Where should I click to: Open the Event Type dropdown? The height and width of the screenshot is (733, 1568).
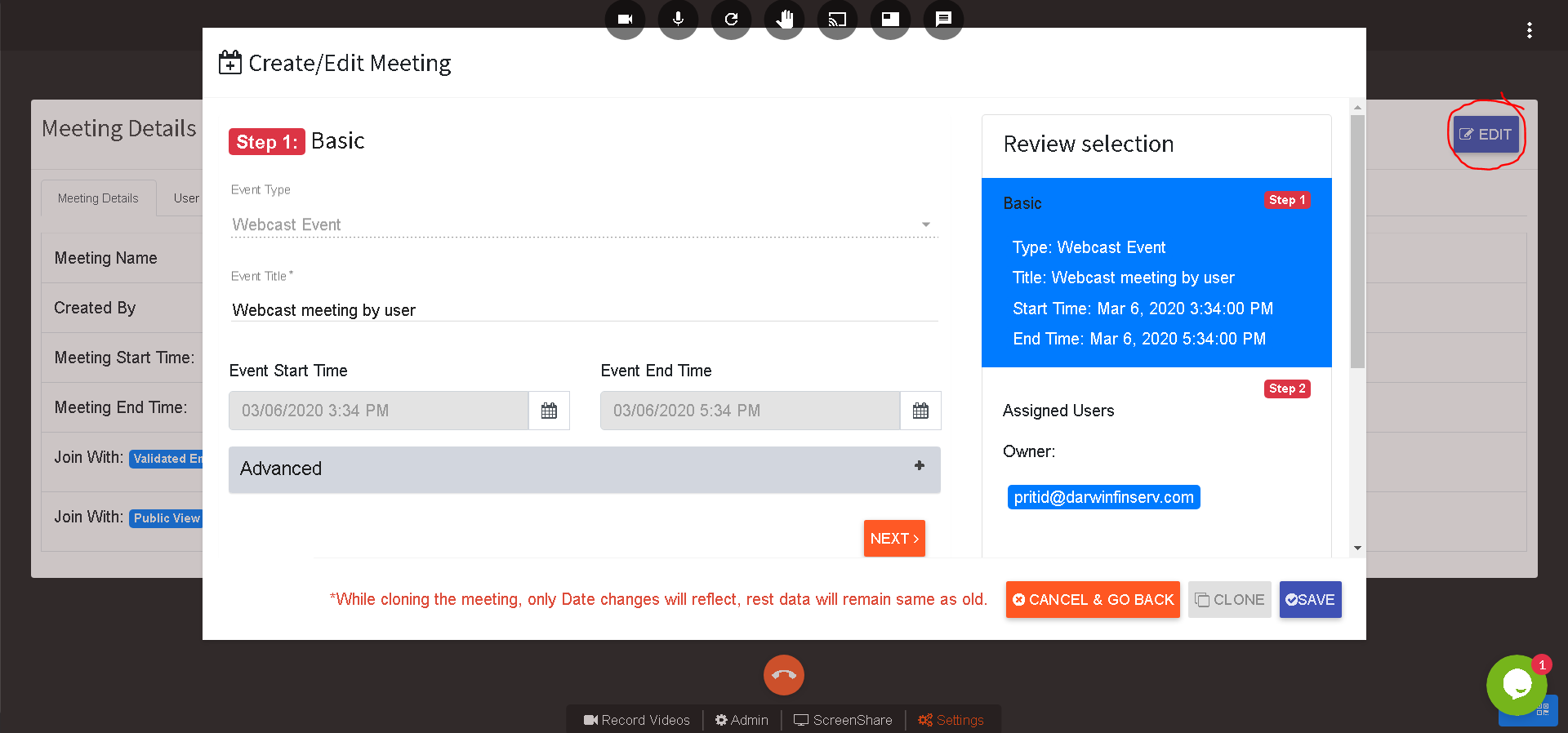[x=585, y=224]
